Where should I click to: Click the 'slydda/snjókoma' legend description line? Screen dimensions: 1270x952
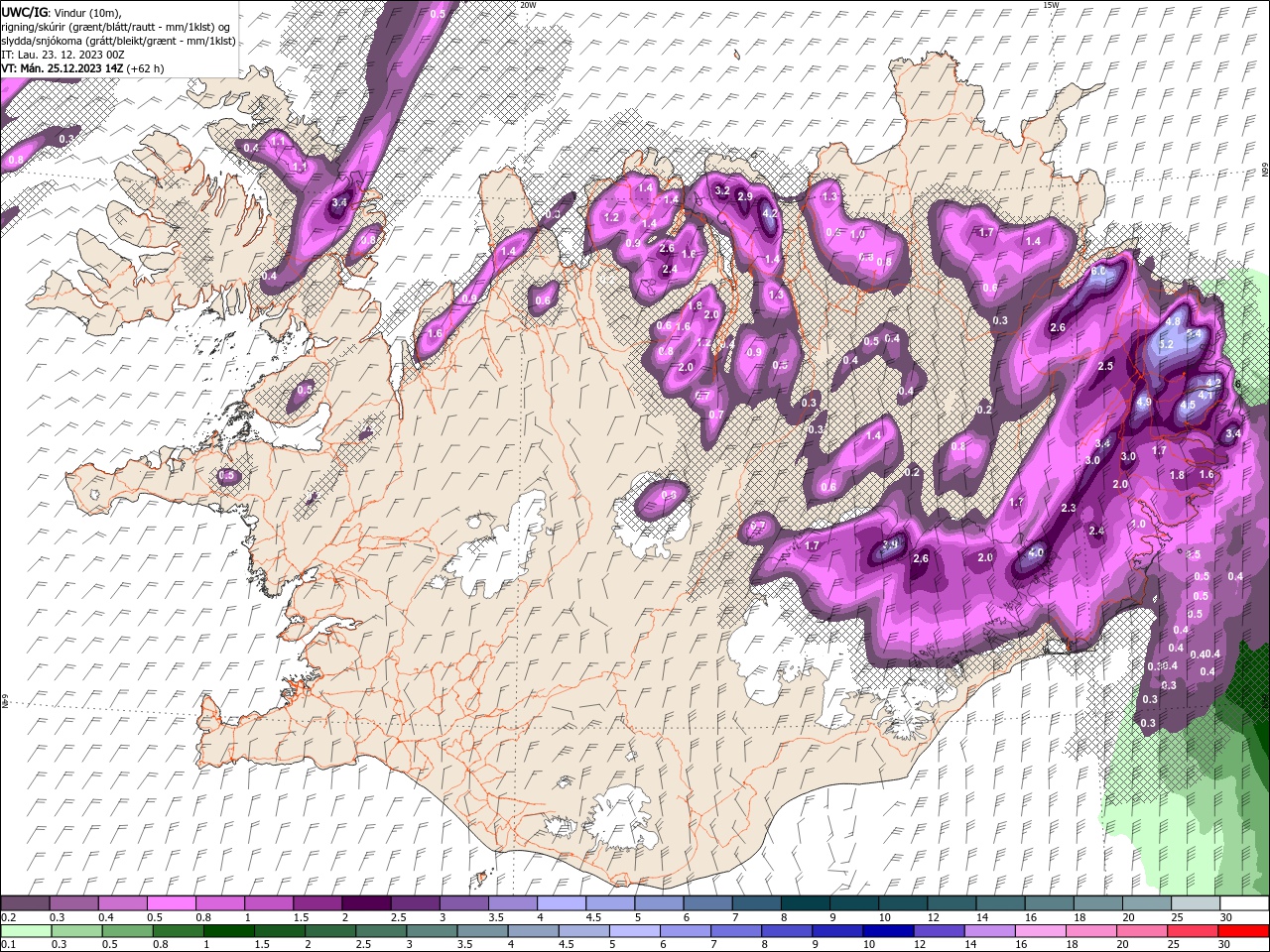pos(118,41)
